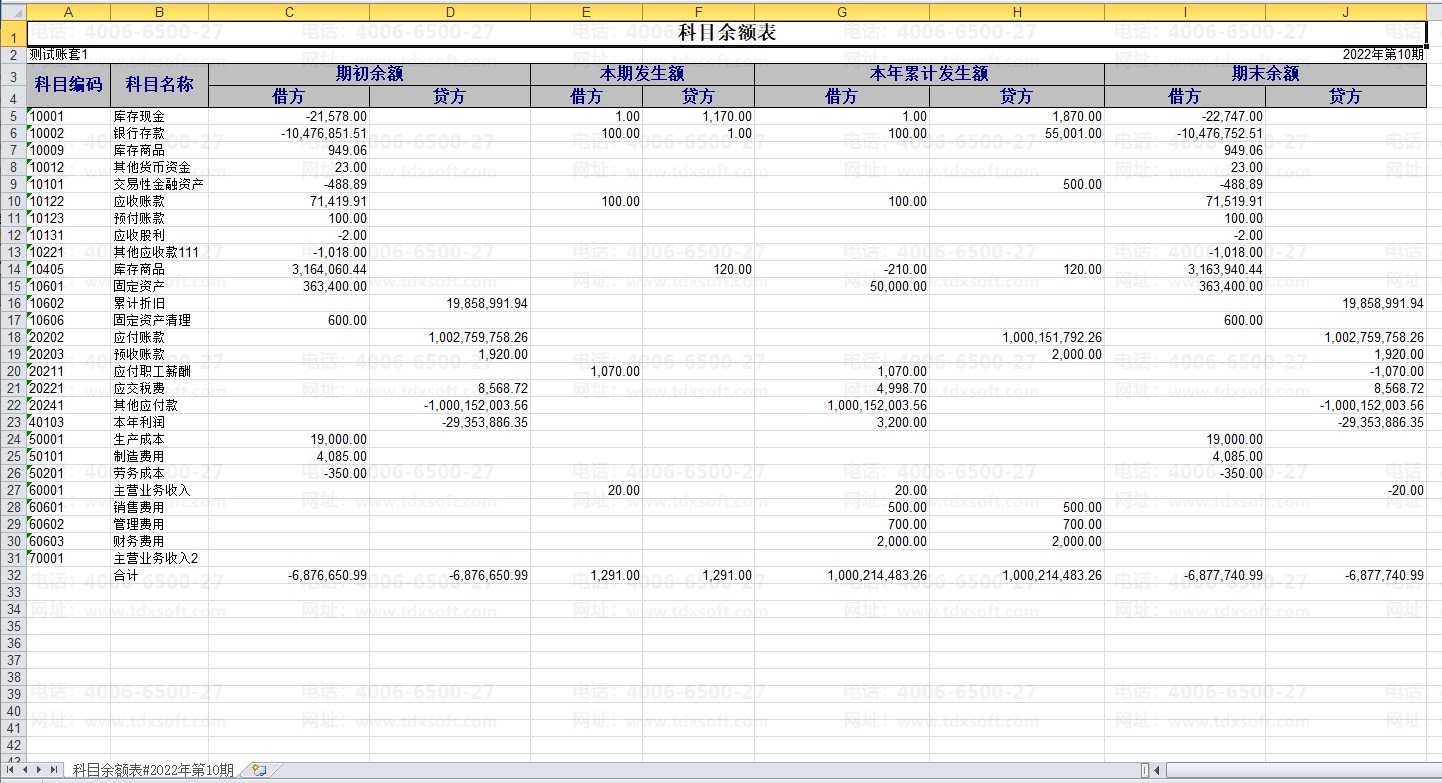Click the 本期发生额 header cell
Screen dimensions: 1442x783
(642, 74)
